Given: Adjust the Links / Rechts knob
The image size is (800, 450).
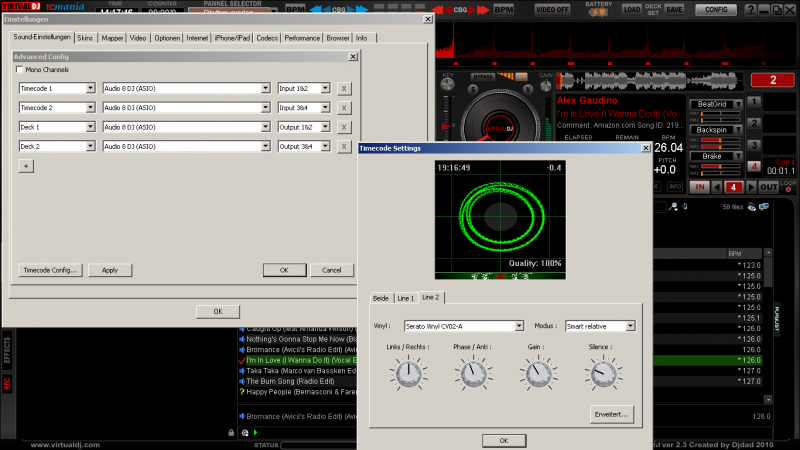Looking at the screenshot, I should 408,374.
